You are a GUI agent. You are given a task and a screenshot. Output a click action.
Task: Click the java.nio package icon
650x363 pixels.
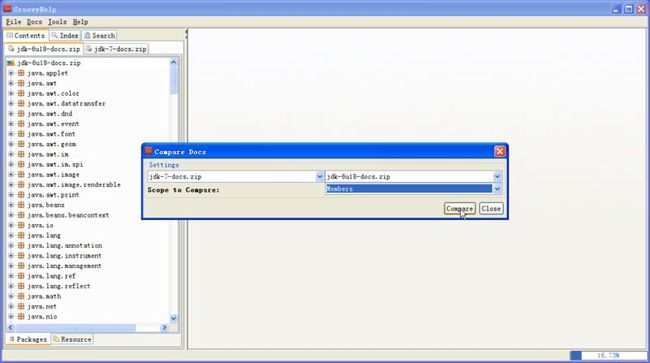click(21, 317)
